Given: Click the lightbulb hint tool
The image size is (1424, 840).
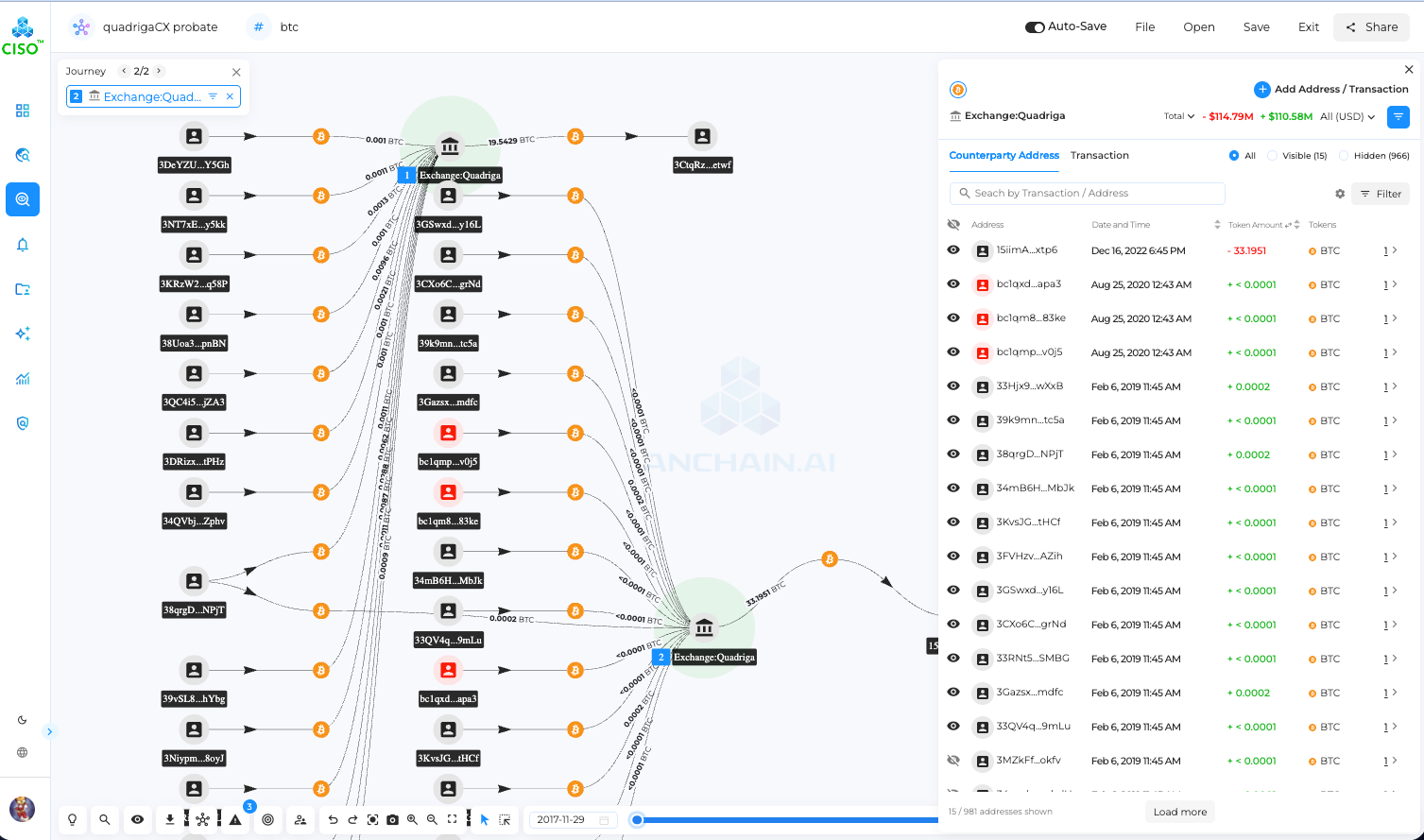Looking at the screenshot, I should pyautogui.click(x=73, y=820).
